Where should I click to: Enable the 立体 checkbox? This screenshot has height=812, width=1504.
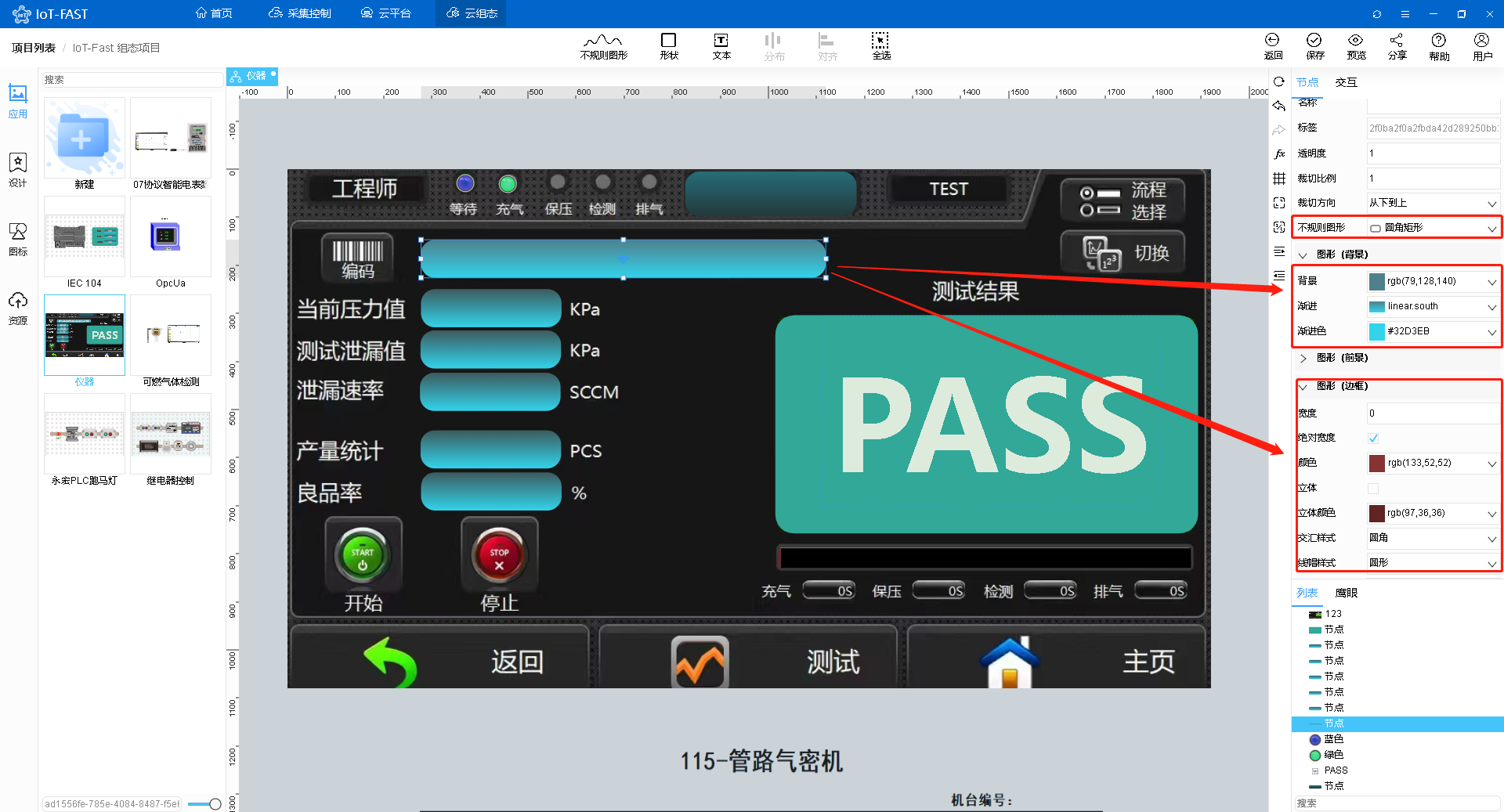tap(1373, 488)
